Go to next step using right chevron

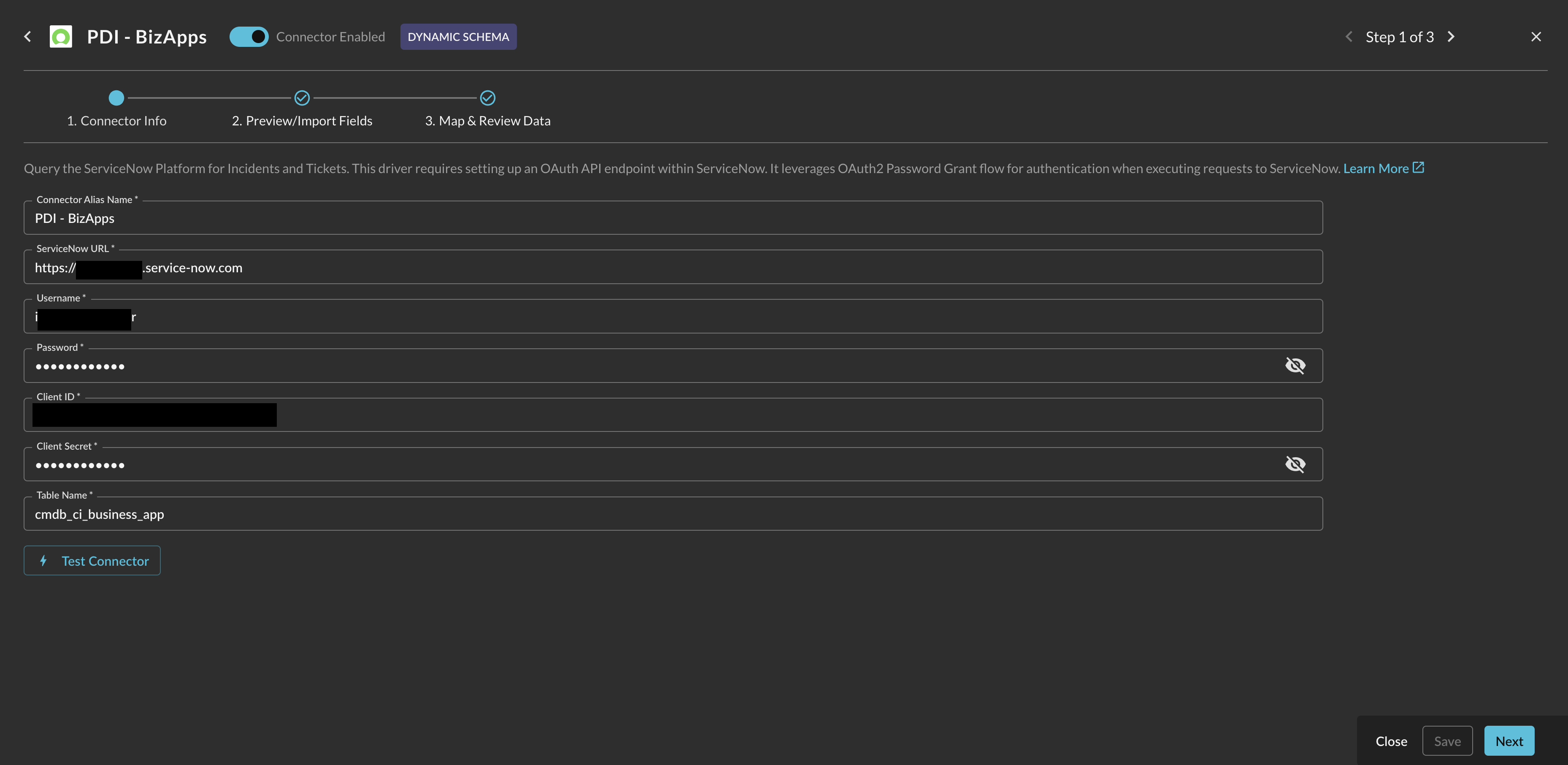(1451, 37)
